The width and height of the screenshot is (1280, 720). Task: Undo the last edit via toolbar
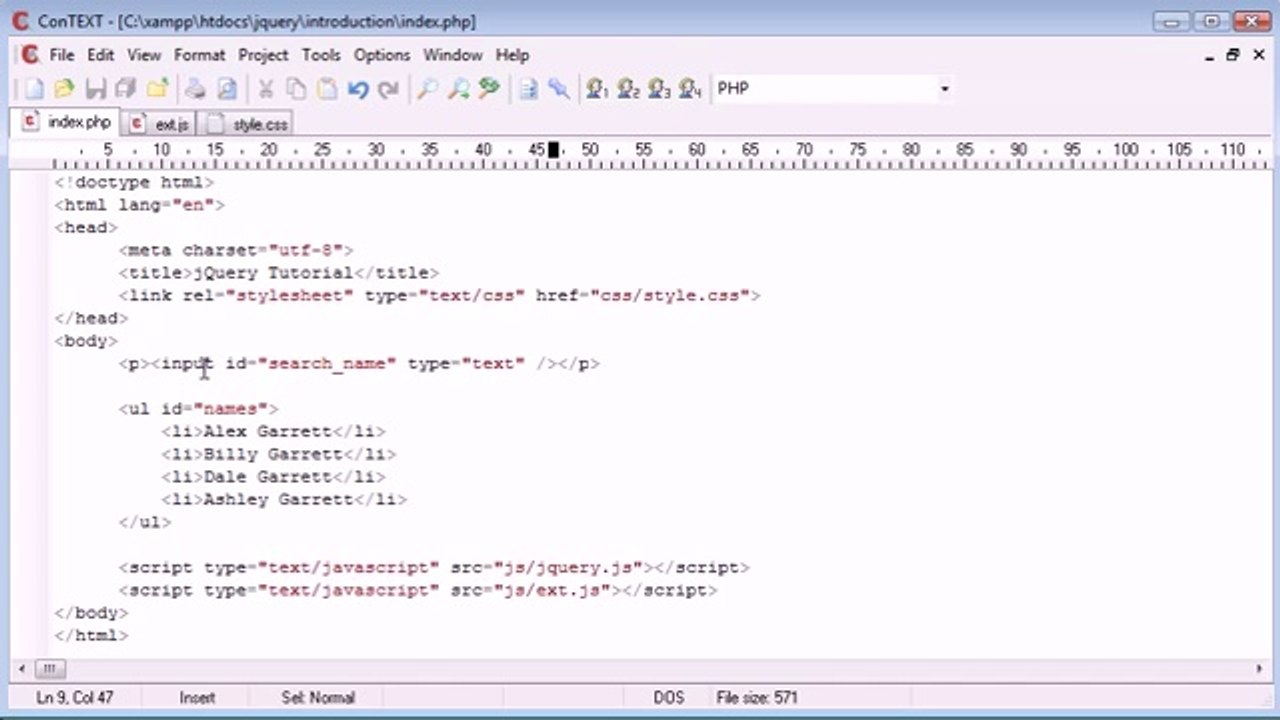(358, 89)
